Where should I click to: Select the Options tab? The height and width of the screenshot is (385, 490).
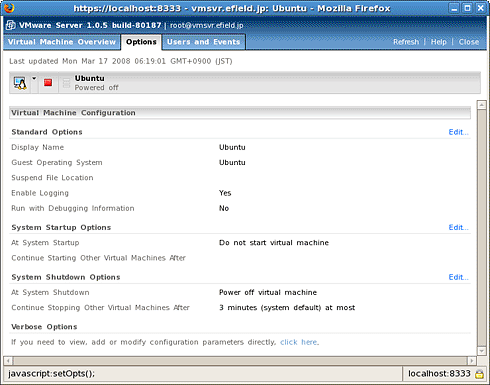[x=141, y=42]
